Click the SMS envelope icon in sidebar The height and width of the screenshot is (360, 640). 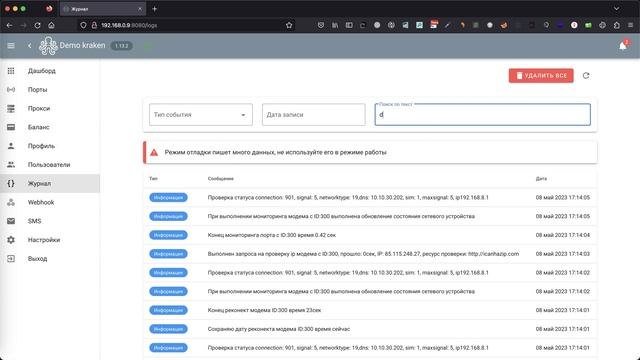pyautogui.click(x=11, y=221)
